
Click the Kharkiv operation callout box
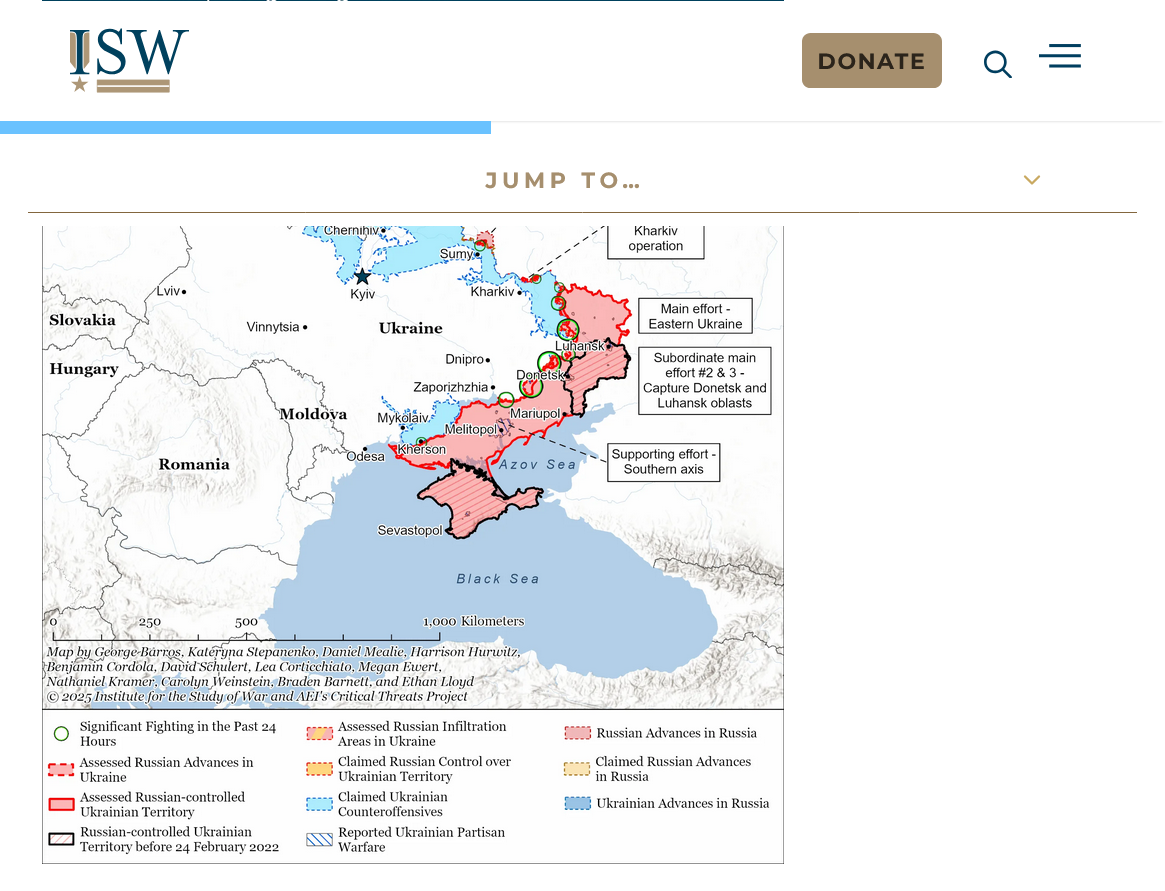click(655, 240)
